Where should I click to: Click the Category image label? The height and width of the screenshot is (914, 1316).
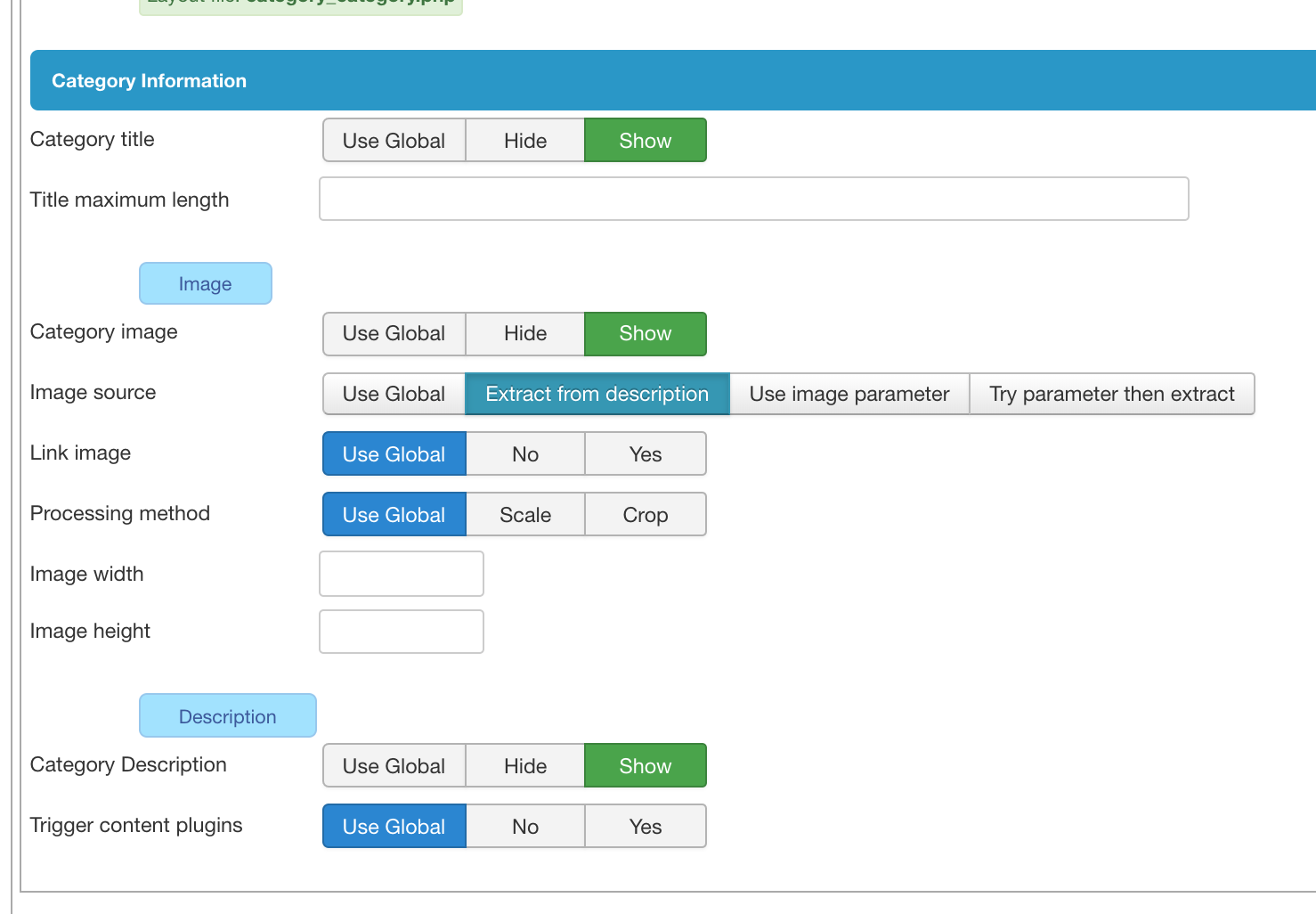[104, 332]
